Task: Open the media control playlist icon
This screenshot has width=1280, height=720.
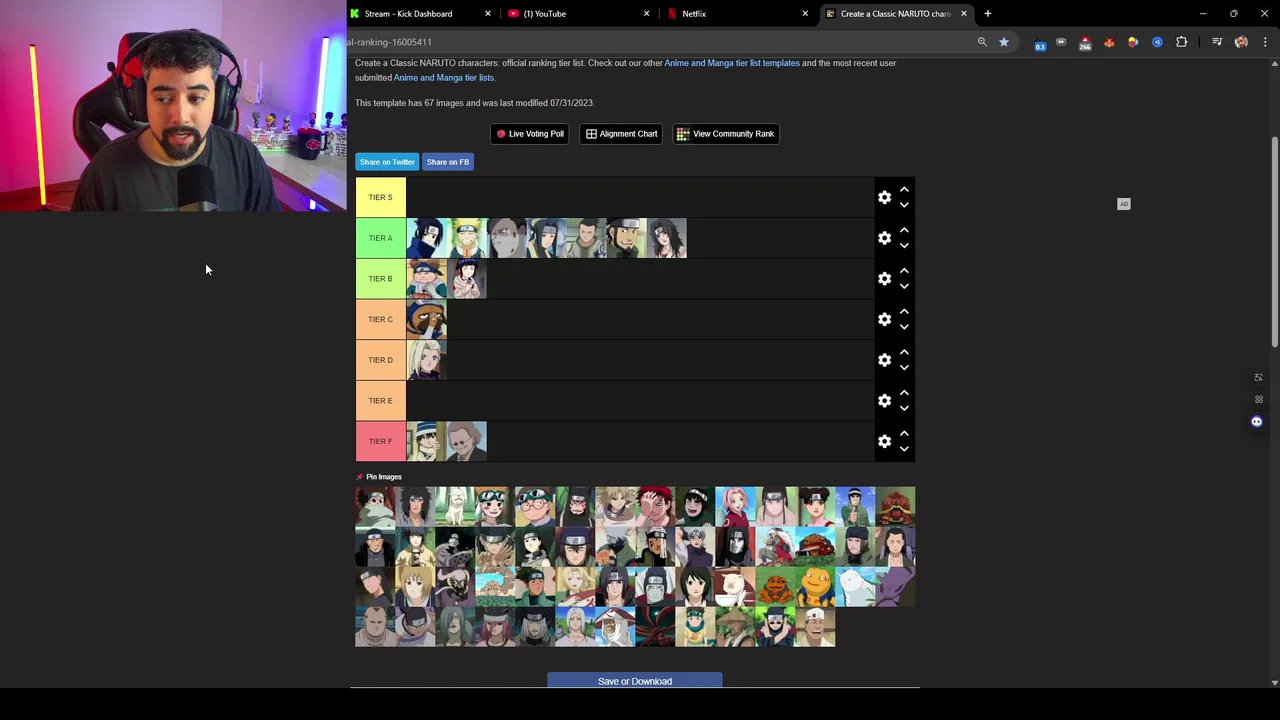Action: point(1217,42)
